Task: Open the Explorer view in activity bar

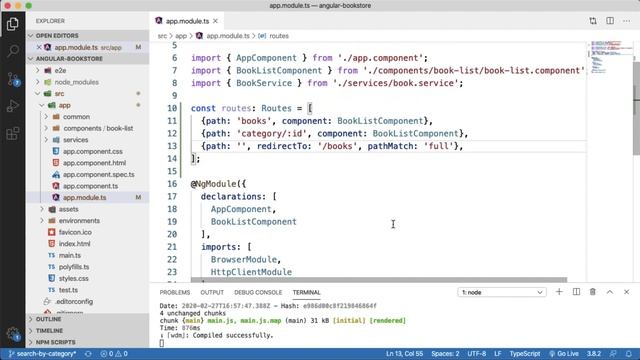Action: pyautogui.click(x=13, y=24)
